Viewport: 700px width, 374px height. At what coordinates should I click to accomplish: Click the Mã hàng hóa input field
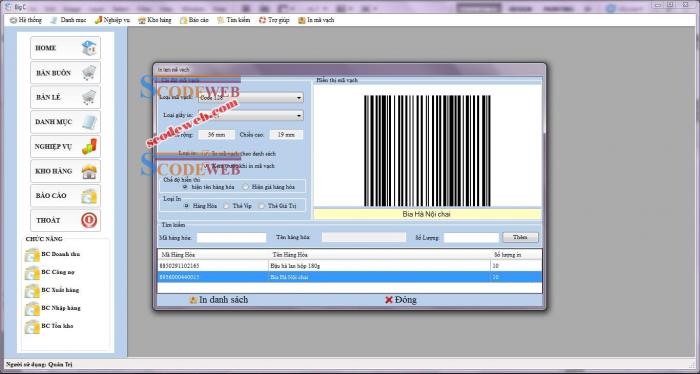231,237
